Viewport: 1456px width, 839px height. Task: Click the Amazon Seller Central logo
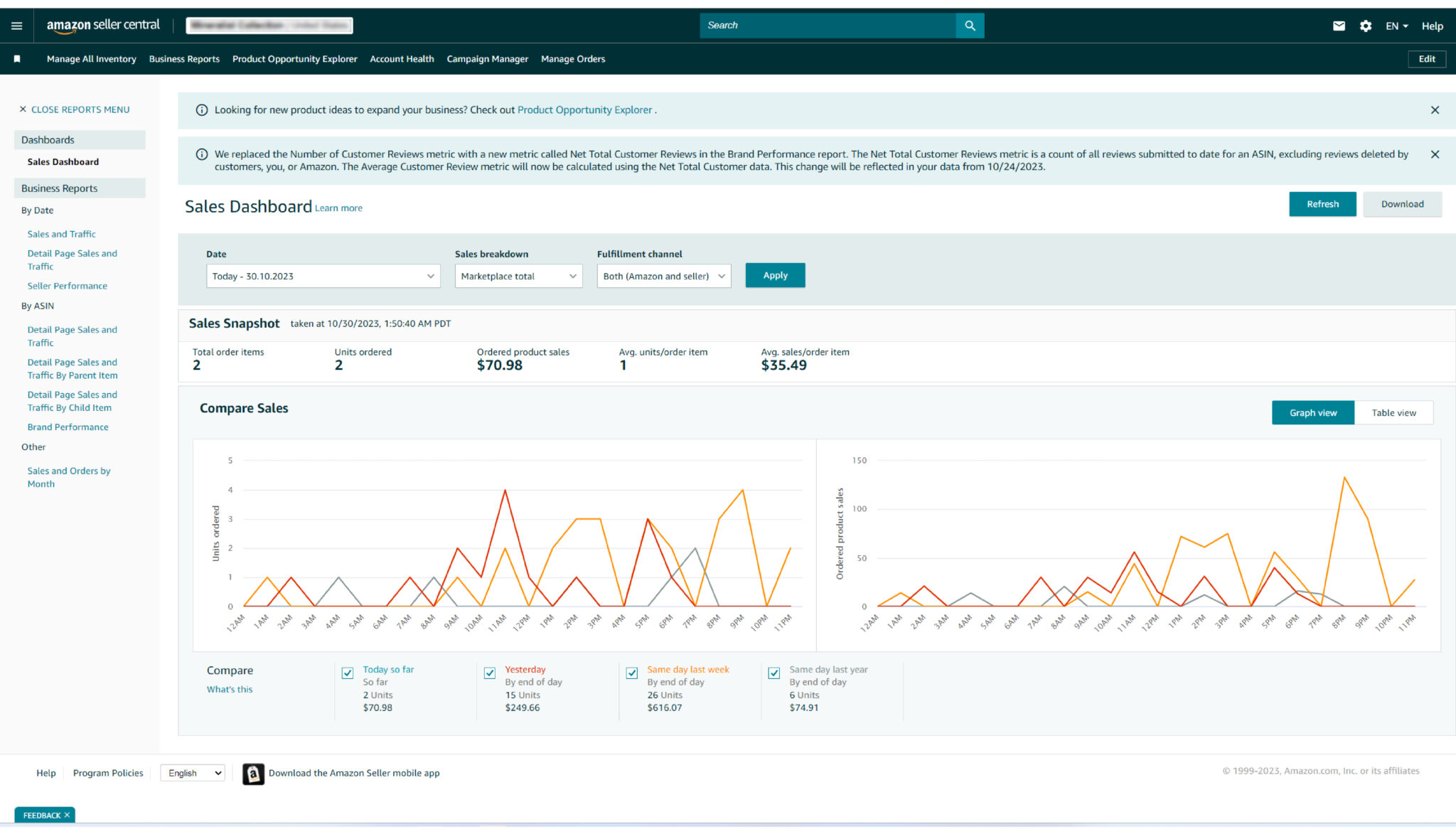[103, 26]
